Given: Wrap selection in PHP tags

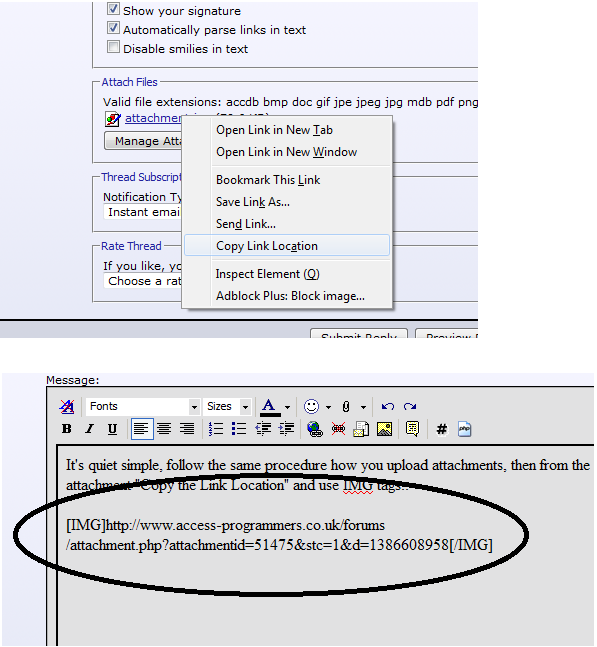Looking at the screenshot, I should click(x=465, y=429).
